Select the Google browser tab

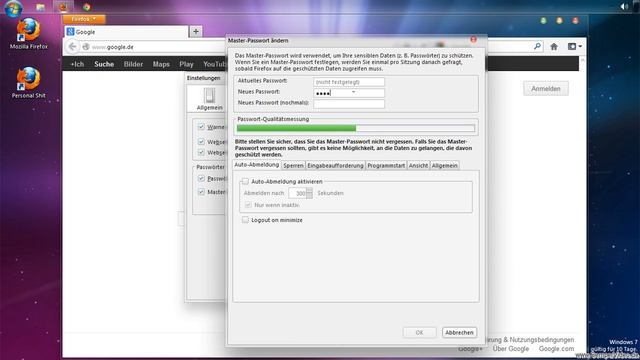tap(126, 31)
